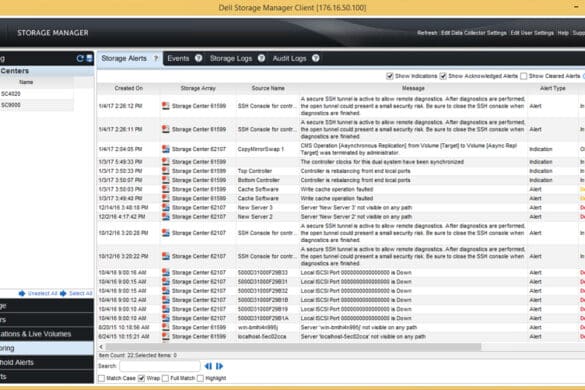The image size is (585, 390).
Task: Click storage array icon in Top Controller row
Action: point(166,171)
